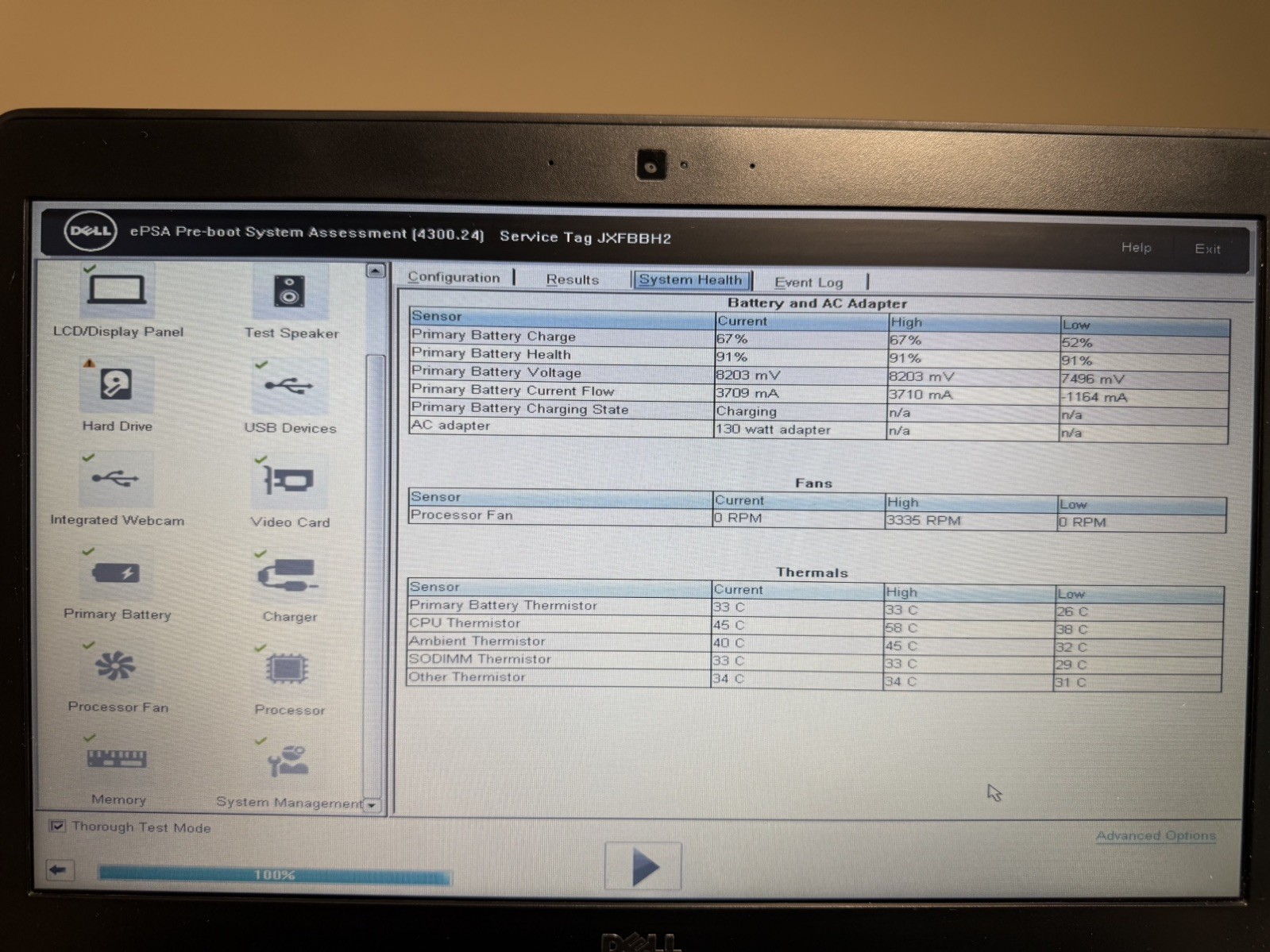Select the AC adapter row
This screenshot has height=952, width=1270.
tap(819, 430)
